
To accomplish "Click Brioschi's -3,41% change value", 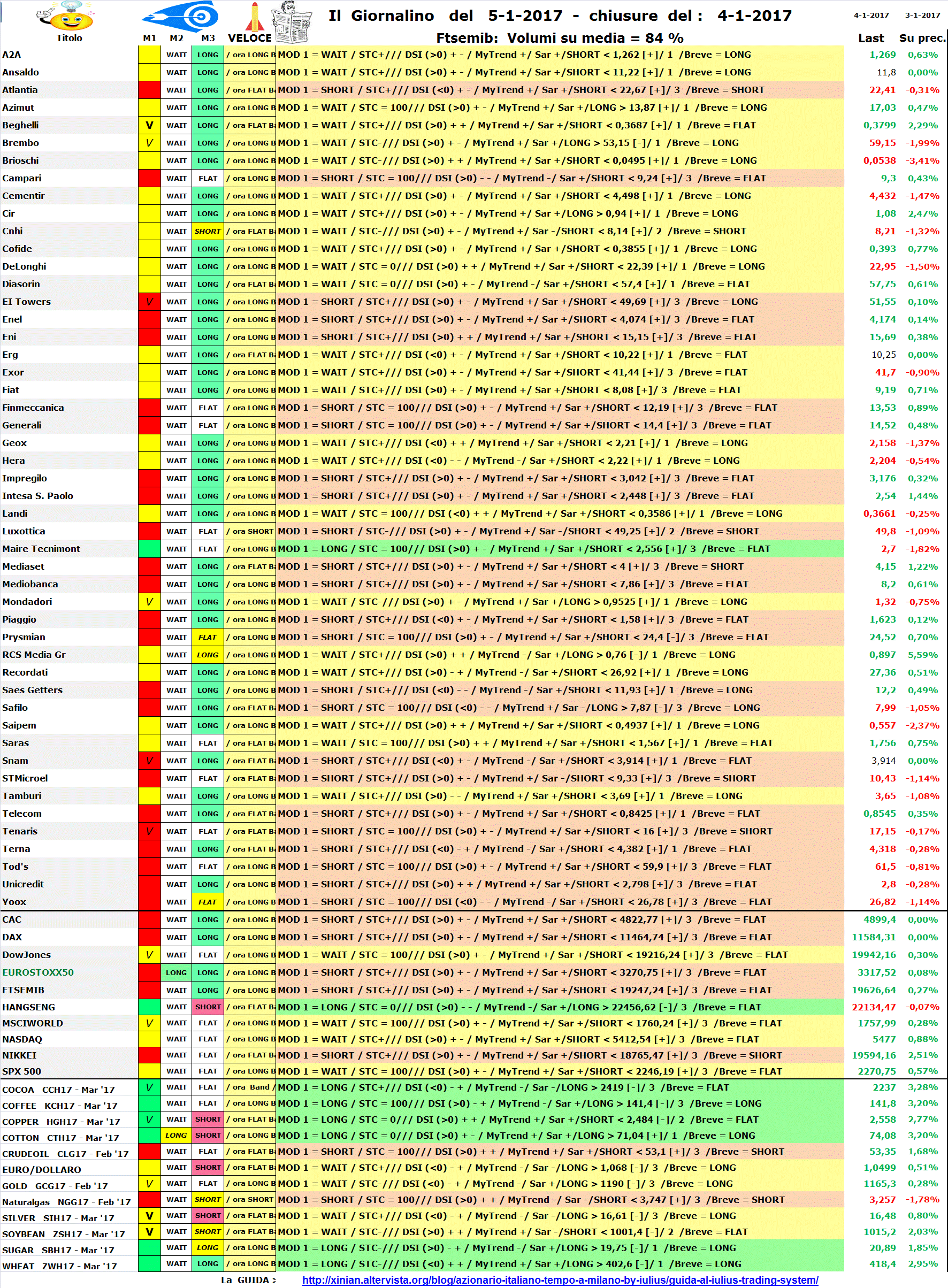I will click(923, 160).
